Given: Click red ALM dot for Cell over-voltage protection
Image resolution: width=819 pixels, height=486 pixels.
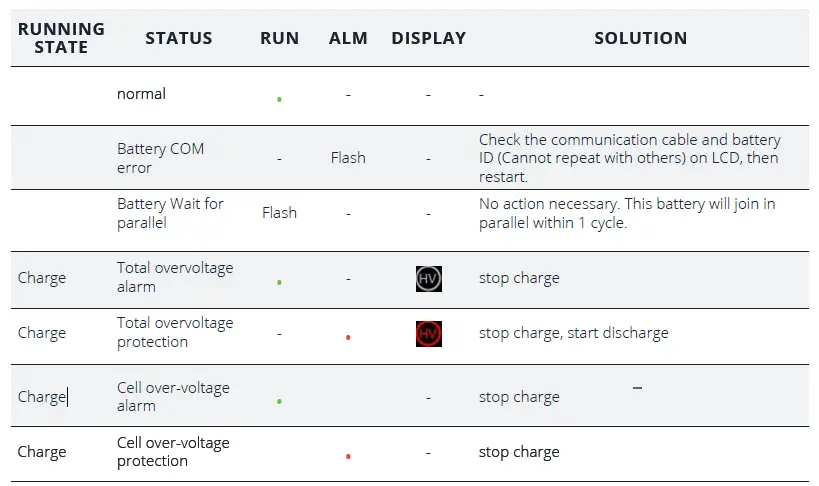Looking at the screenshot, I should tap(348, 456).
